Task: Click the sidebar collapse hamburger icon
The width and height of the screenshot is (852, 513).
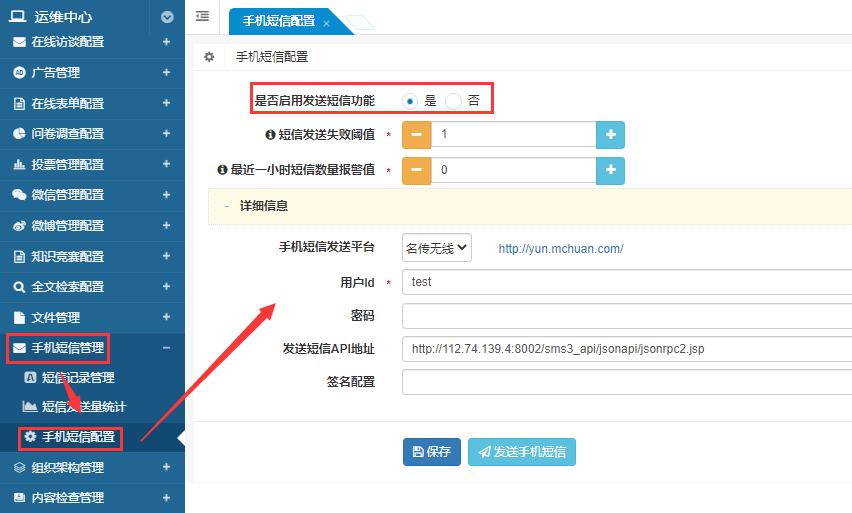Action: click(202, 16)
